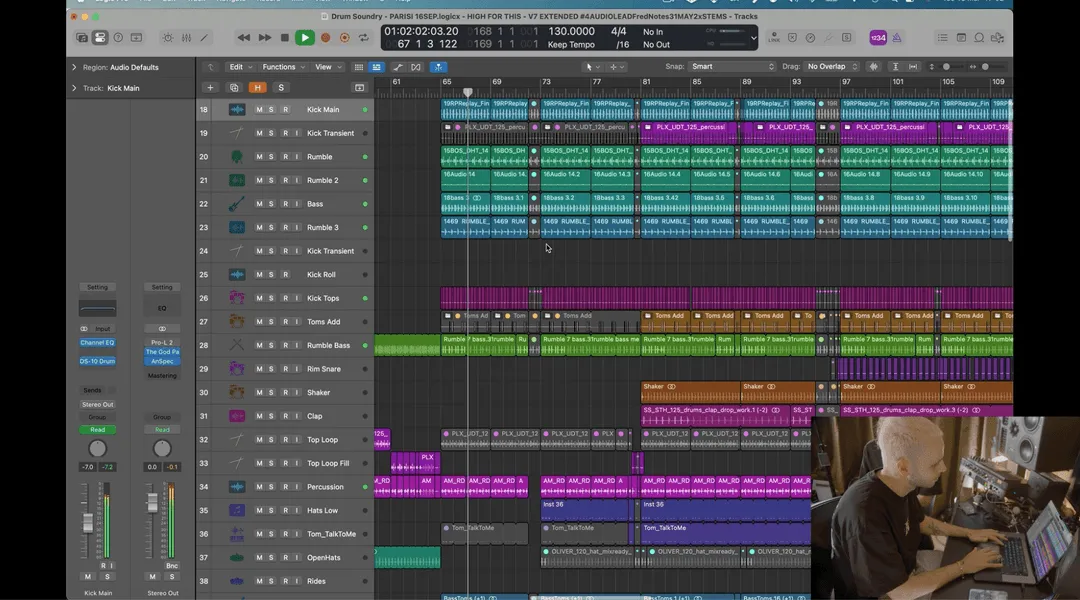Click the Record button
The image size is (1080, 600).
point(325,38)
